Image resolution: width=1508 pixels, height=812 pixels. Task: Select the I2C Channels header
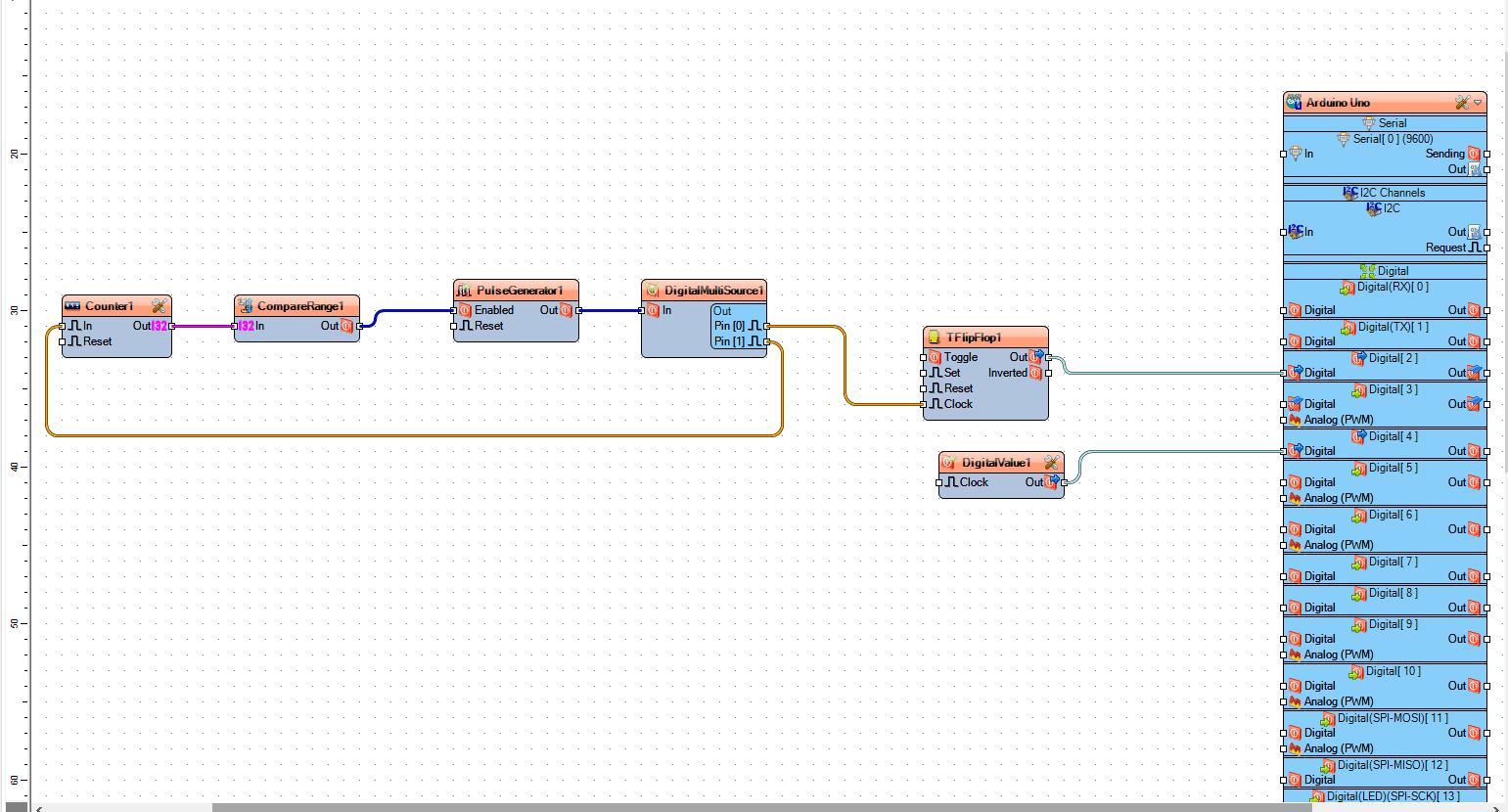[1393, 193]
